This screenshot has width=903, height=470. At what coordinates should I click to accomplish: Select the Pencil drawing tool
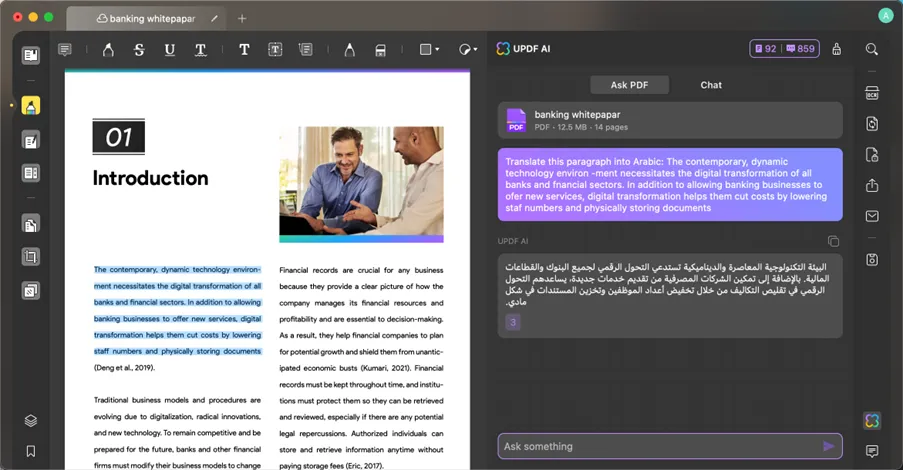[x=349, y=50]
